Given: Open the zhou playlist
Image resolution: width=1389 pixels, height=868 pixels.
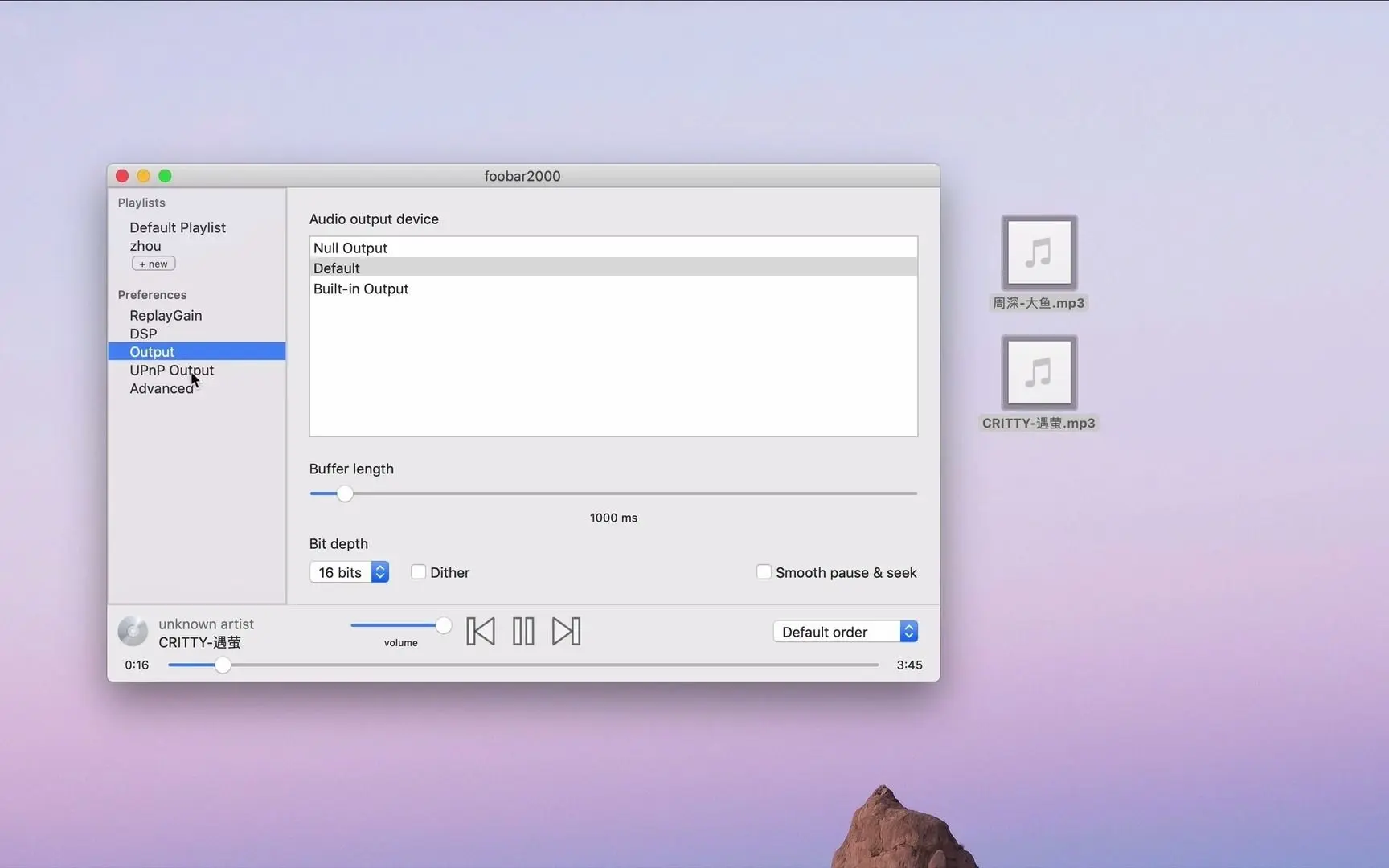Looking at the screenshot, I should (145, 246).
